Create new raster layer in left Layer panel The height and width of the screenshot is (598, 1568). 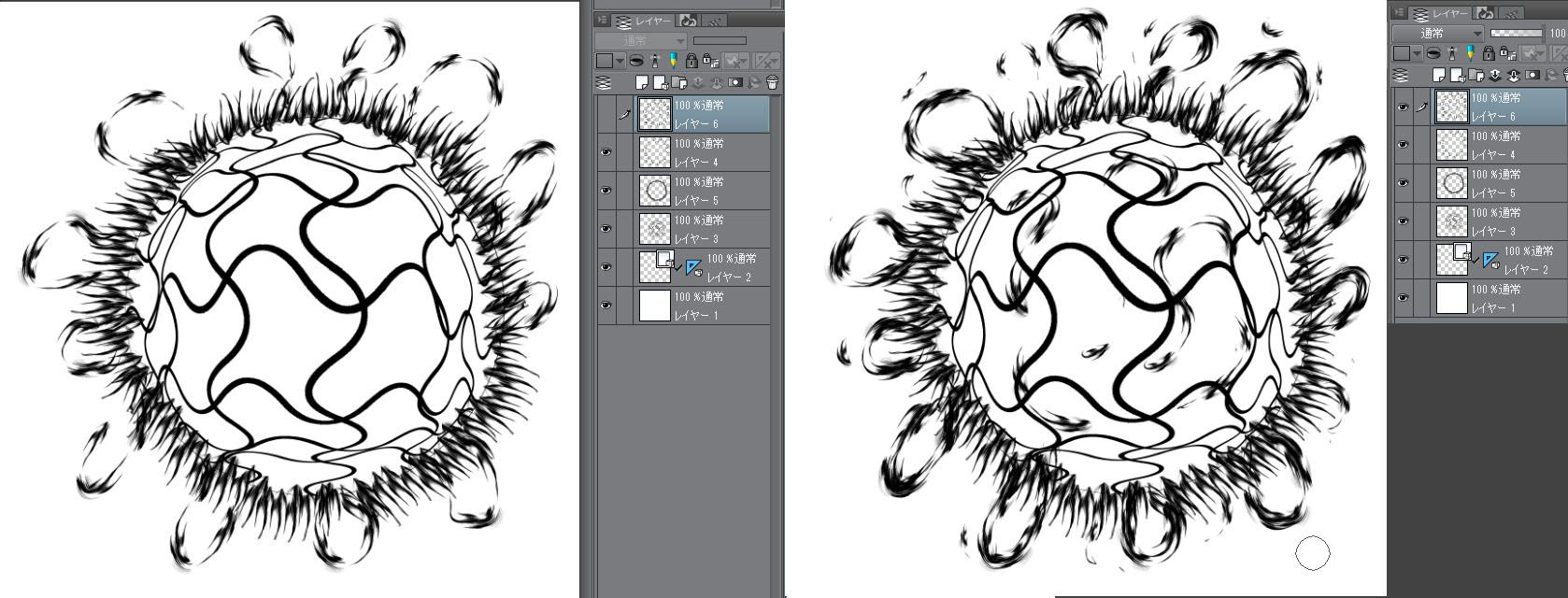(x=642, y=82)
